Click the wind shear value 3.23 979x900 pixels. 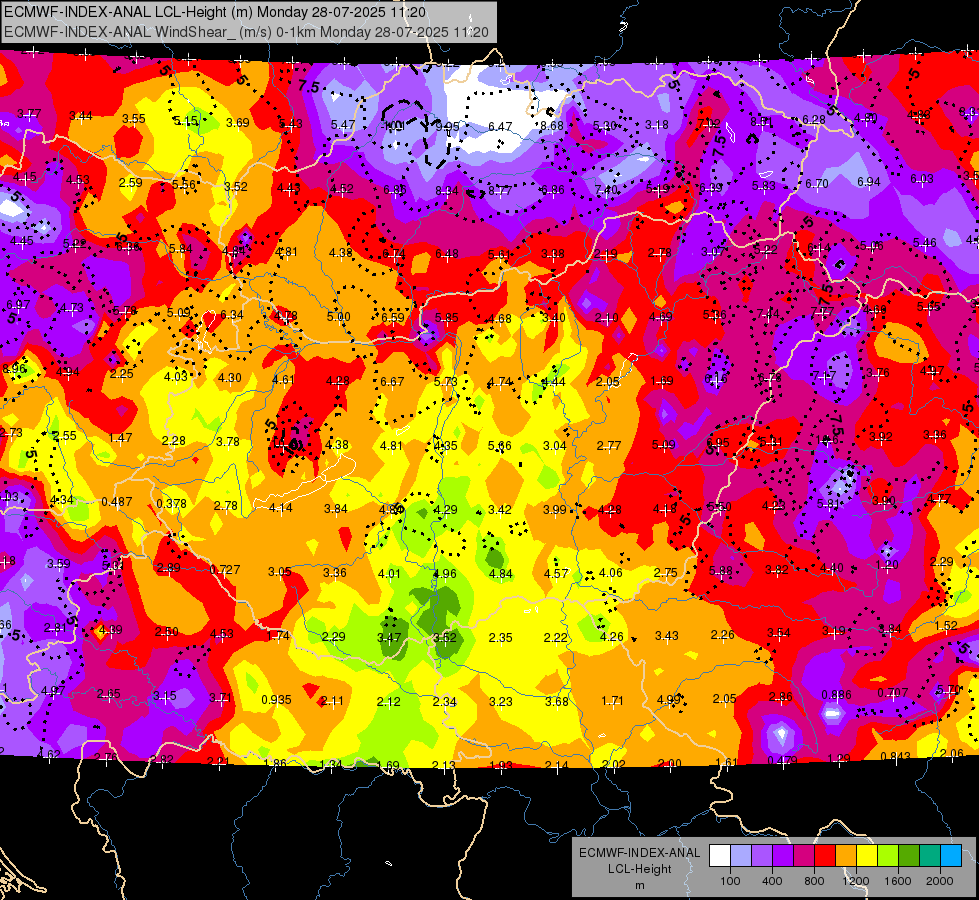[501, 702]
